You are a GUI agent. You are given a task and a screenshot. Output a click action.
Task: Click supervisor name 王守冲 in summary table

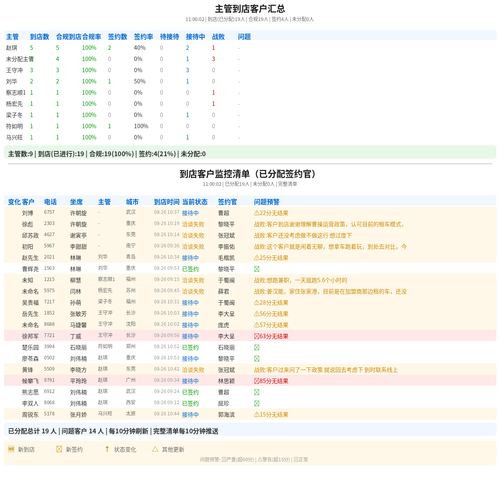tap(14, 70)
